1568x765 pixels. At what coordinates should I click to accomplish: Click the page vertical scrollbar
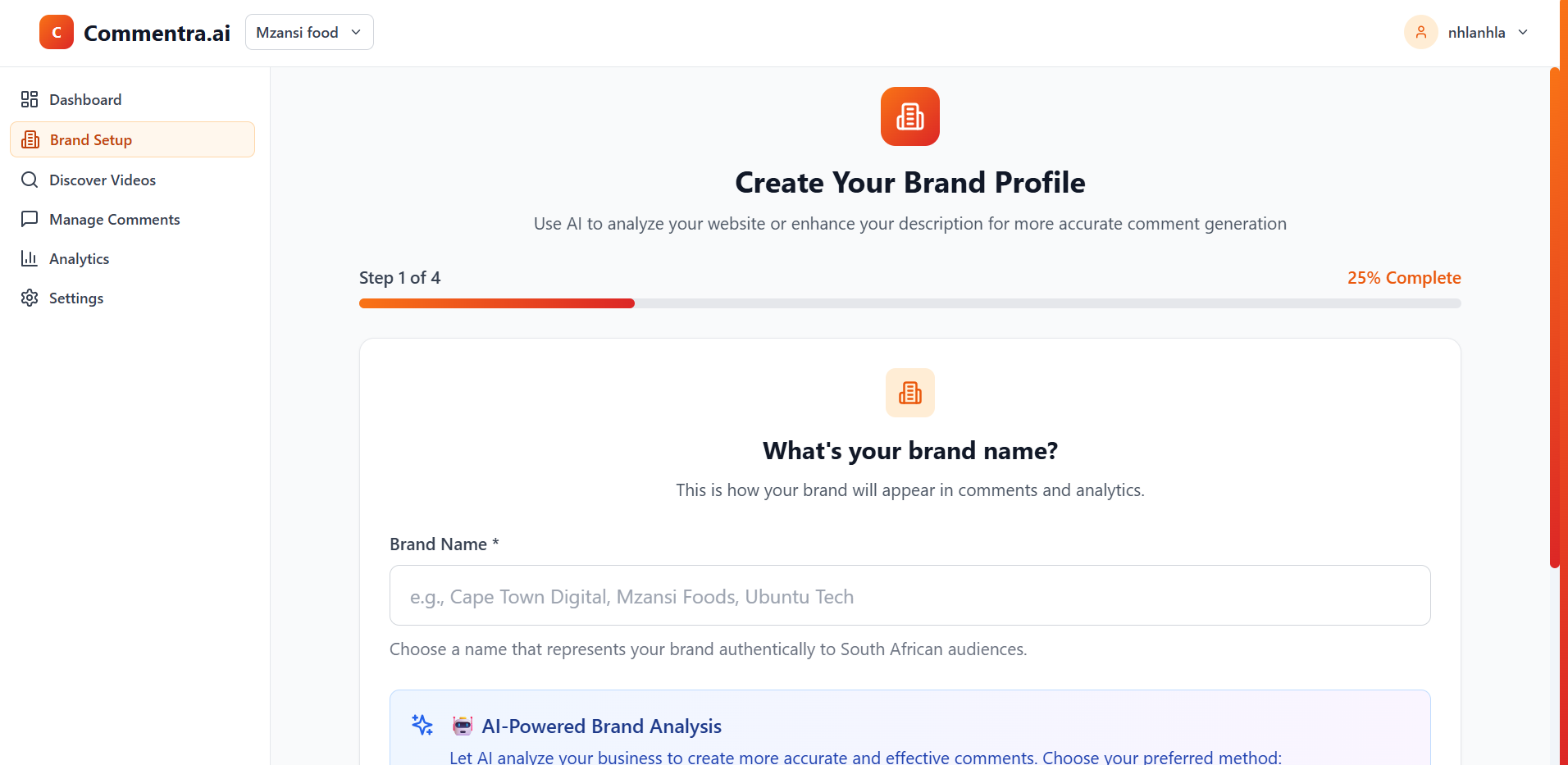click(1554, 317)
